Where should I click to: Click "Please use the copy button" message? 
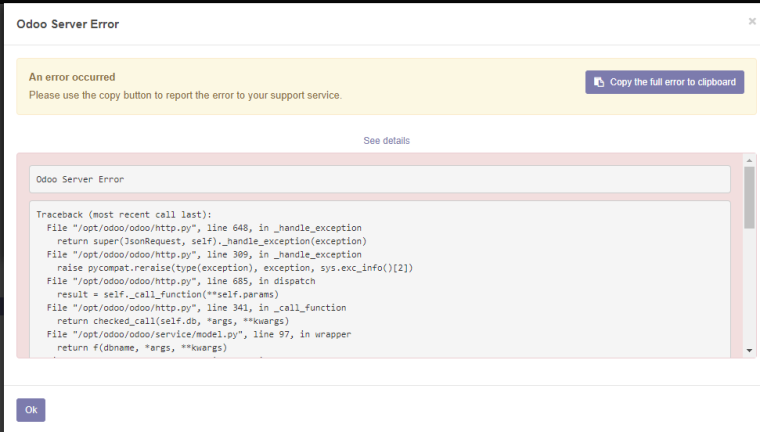[185, 96]
